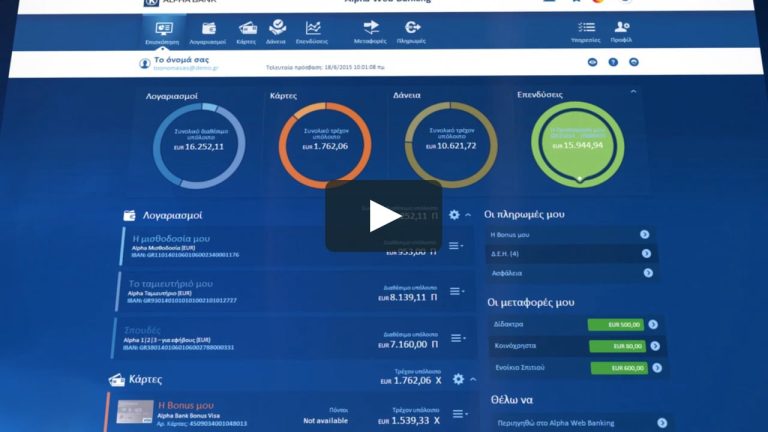Open arrow for Περιηγηθώ στο Alpha Web Banking
Image resolution: width=768 pixels, height=432 pixels.
click(662, 423)
